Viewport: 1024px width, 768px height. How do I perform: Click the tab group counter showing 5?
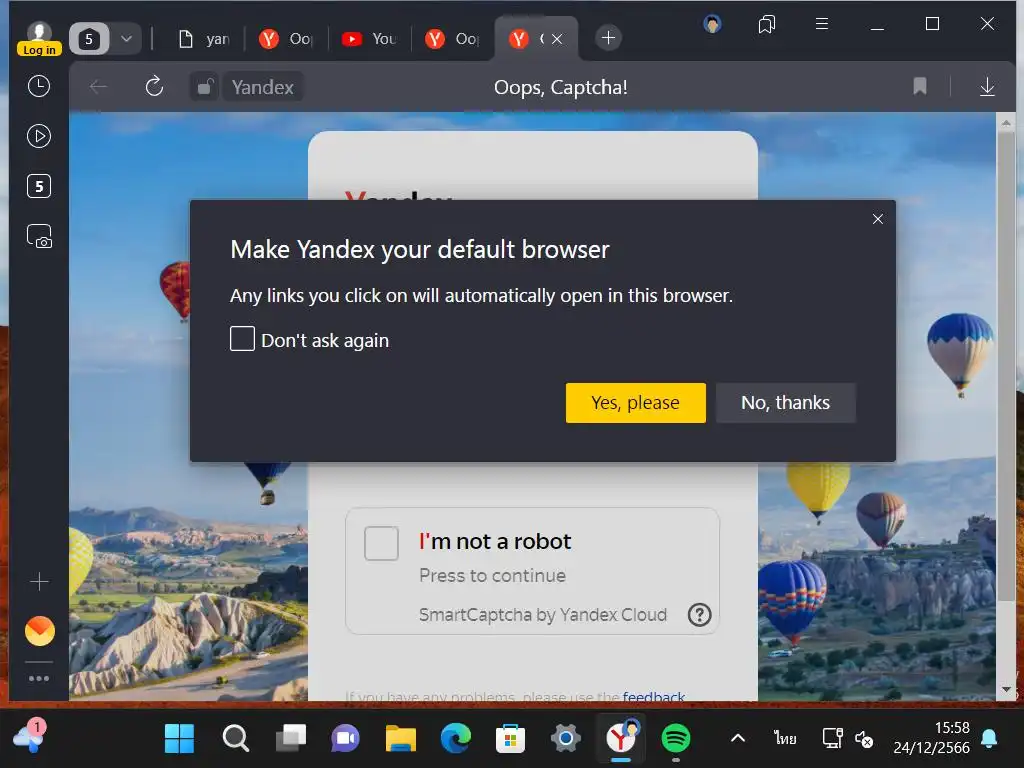pos(89,39)
